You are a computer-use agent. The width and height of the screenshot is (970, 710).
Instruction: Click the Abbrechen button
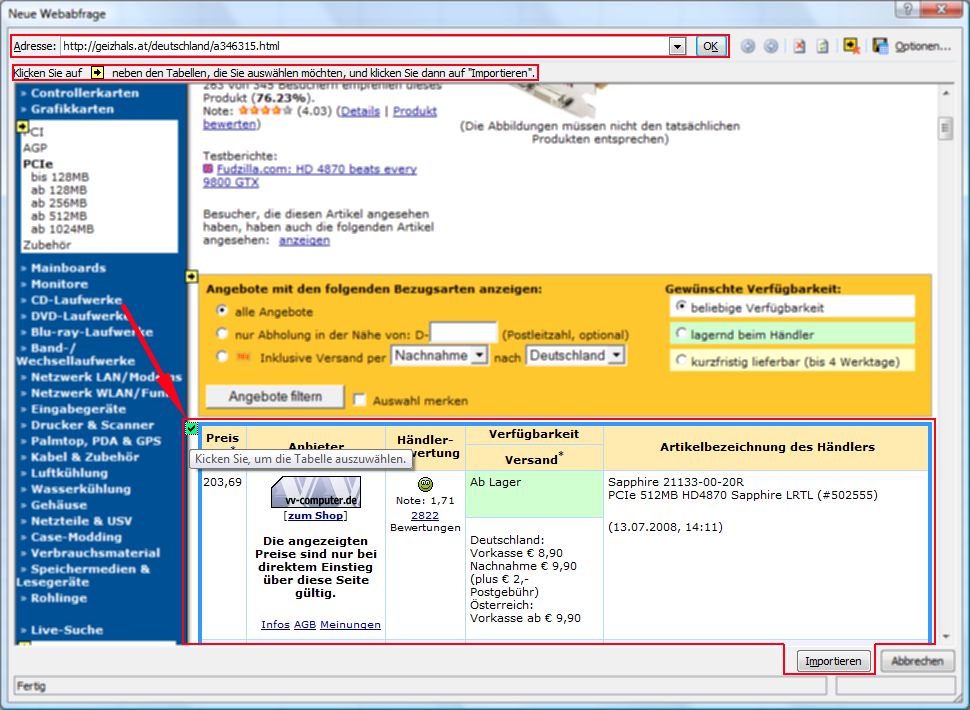click(x=917, y=661)
